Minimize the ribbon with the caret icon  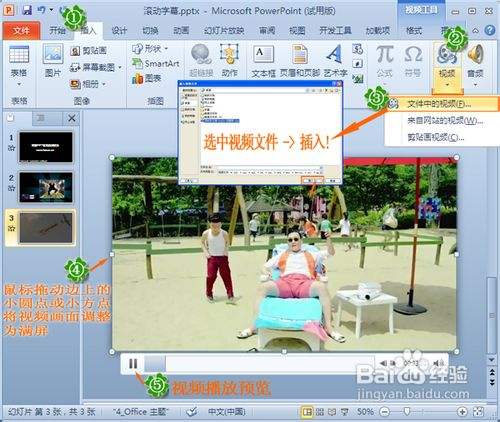(x=476, y=31)
